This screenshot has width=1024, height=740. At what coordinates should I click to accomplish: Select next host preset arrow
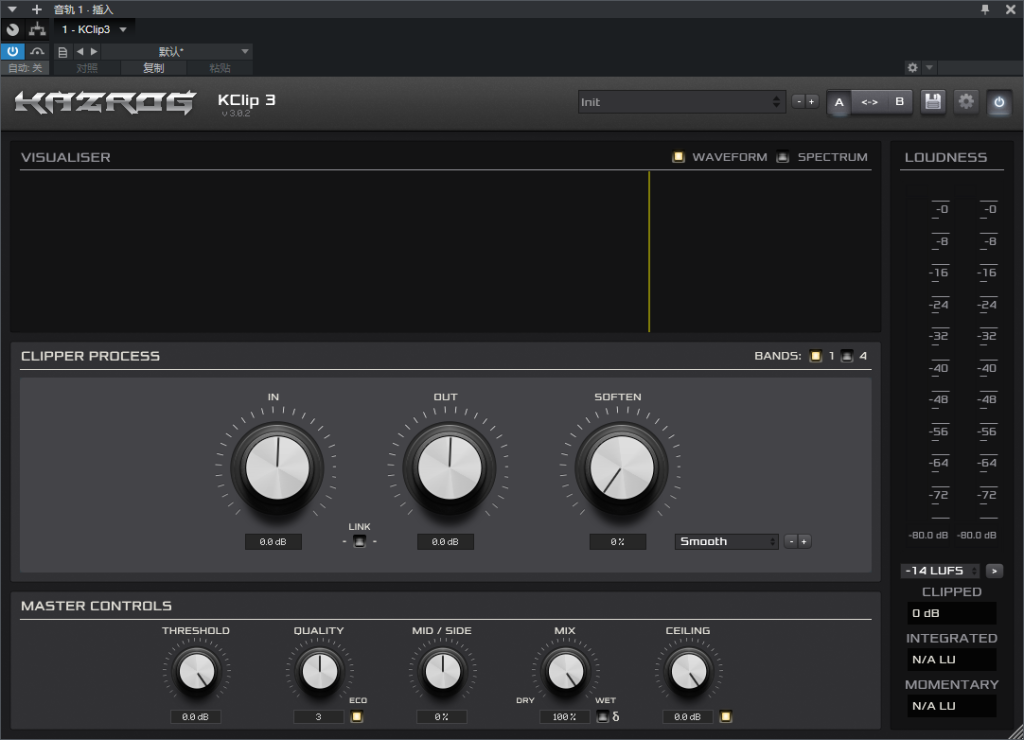(94, 51)
